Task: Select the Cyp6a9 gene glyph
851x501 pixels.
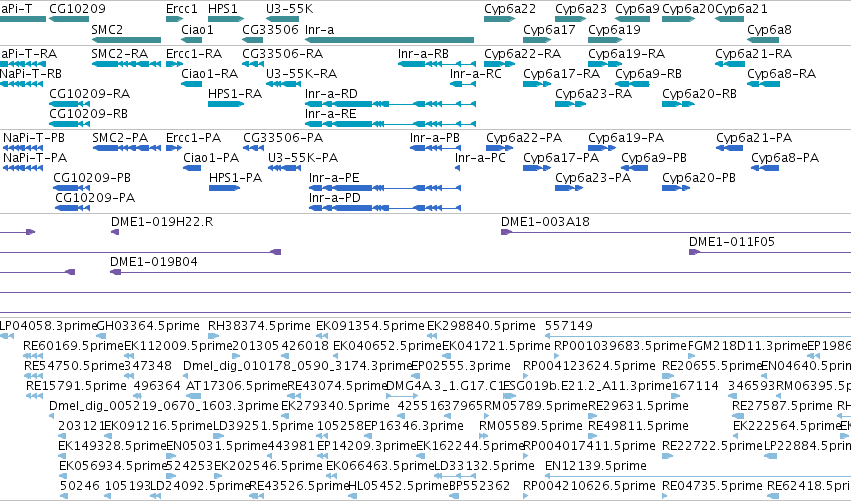Action: tap(632, 19)
